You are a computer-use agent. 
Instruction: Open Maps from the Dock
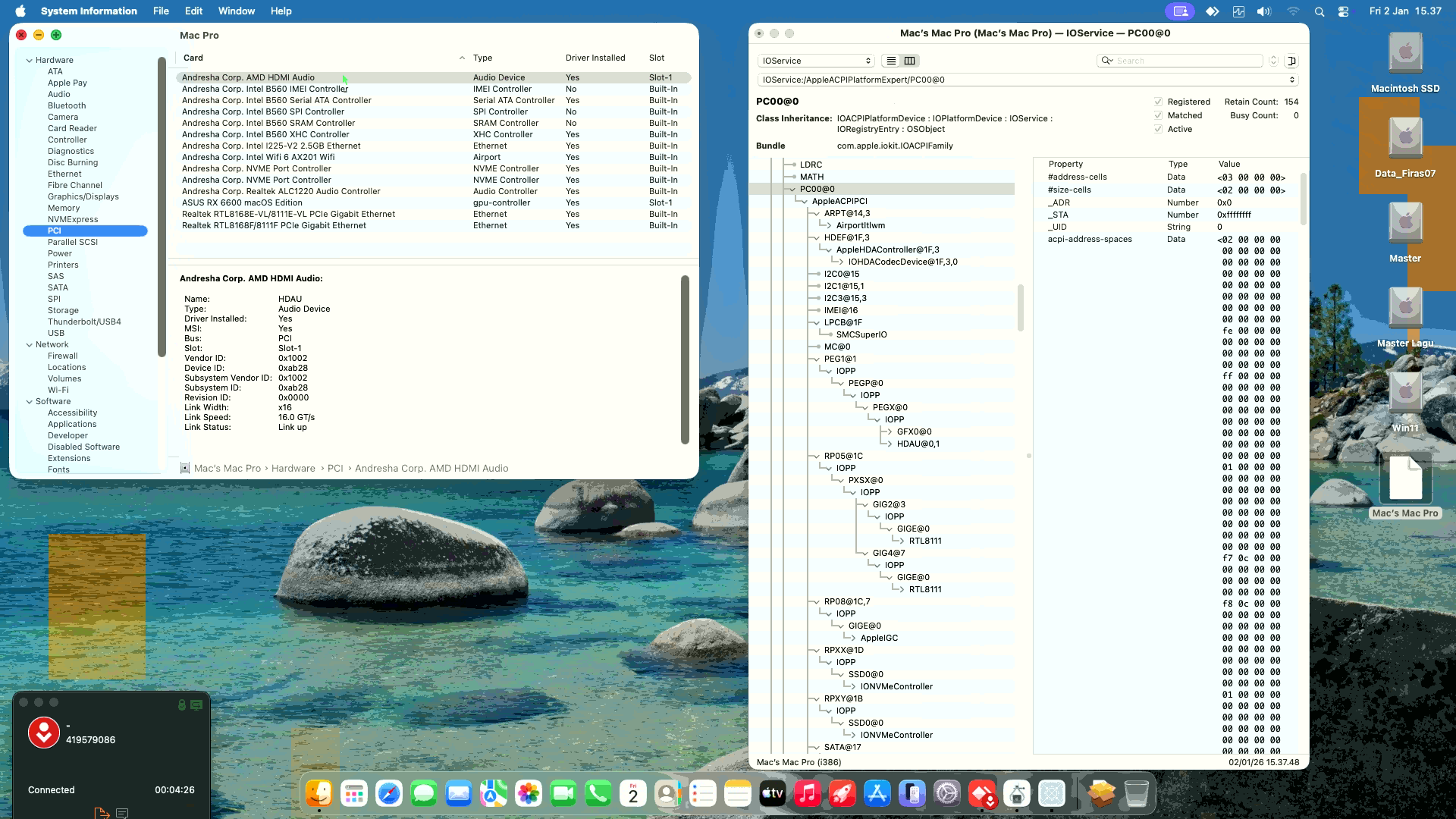point(494,794)
